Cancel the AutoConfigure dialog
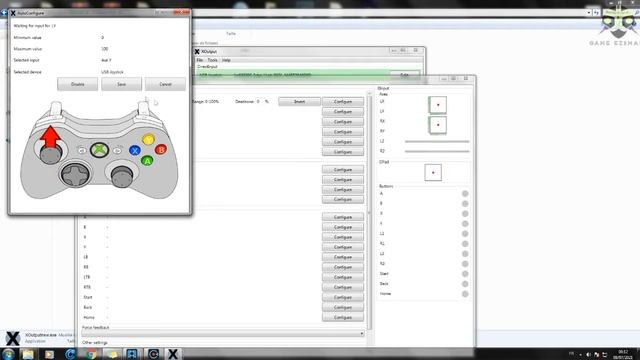Screen dimensions: 640x360 pyautogui.click(x=165, y=84)
